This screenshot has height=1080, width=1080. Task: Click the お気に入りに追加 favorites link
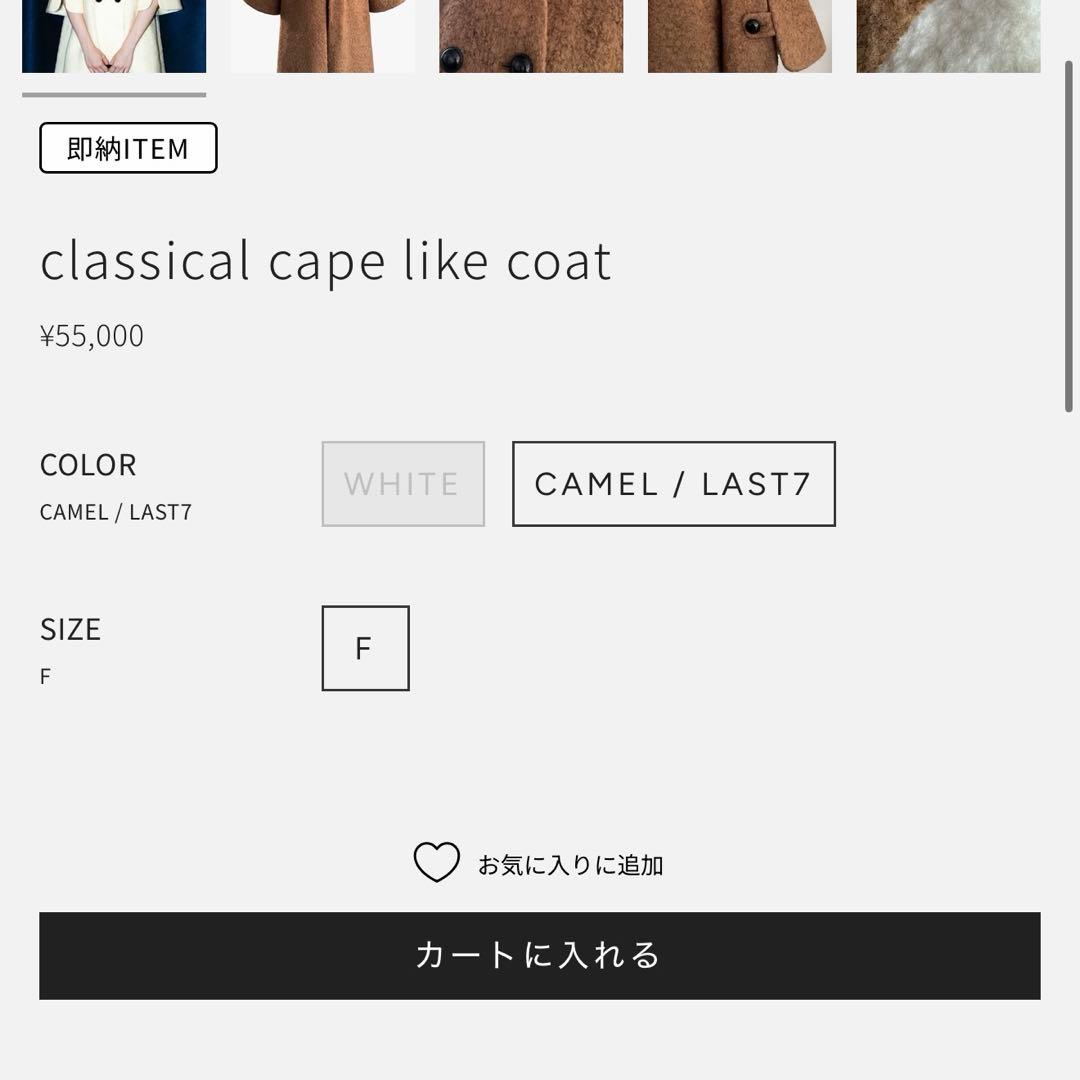pos(570,865)
